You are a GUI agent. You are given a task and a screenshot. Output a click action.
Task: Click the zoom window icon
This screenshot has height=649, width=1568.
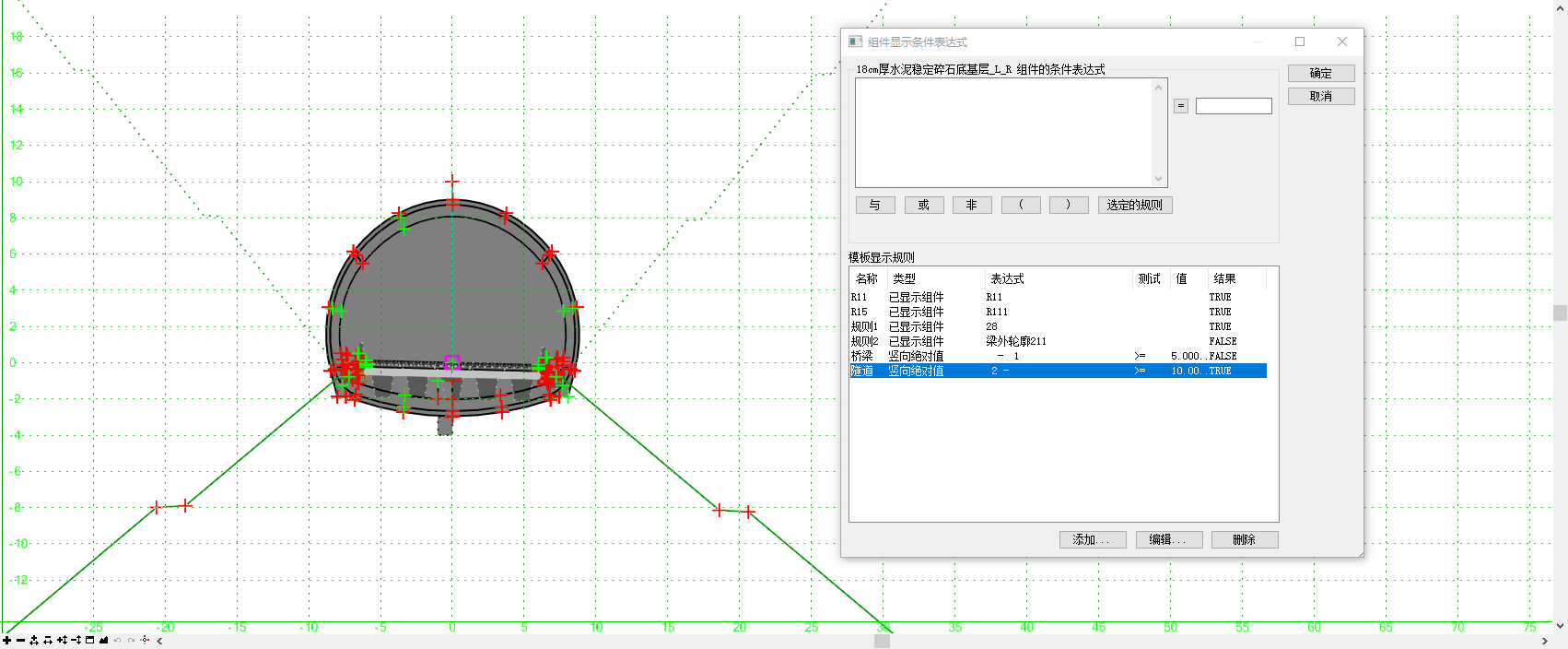(x=89, y=641)
